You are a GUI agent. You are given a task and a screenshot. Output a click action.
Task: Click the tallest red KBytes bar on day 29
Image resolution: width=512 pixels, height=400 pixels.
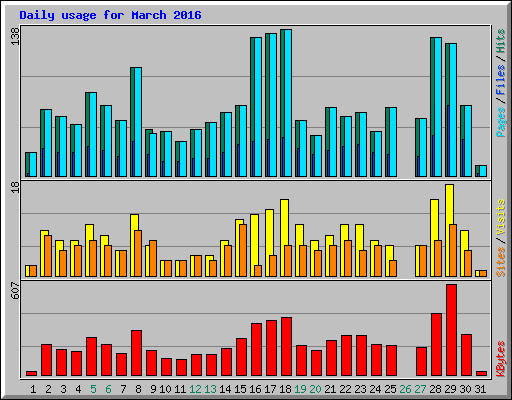pos(451,330)
